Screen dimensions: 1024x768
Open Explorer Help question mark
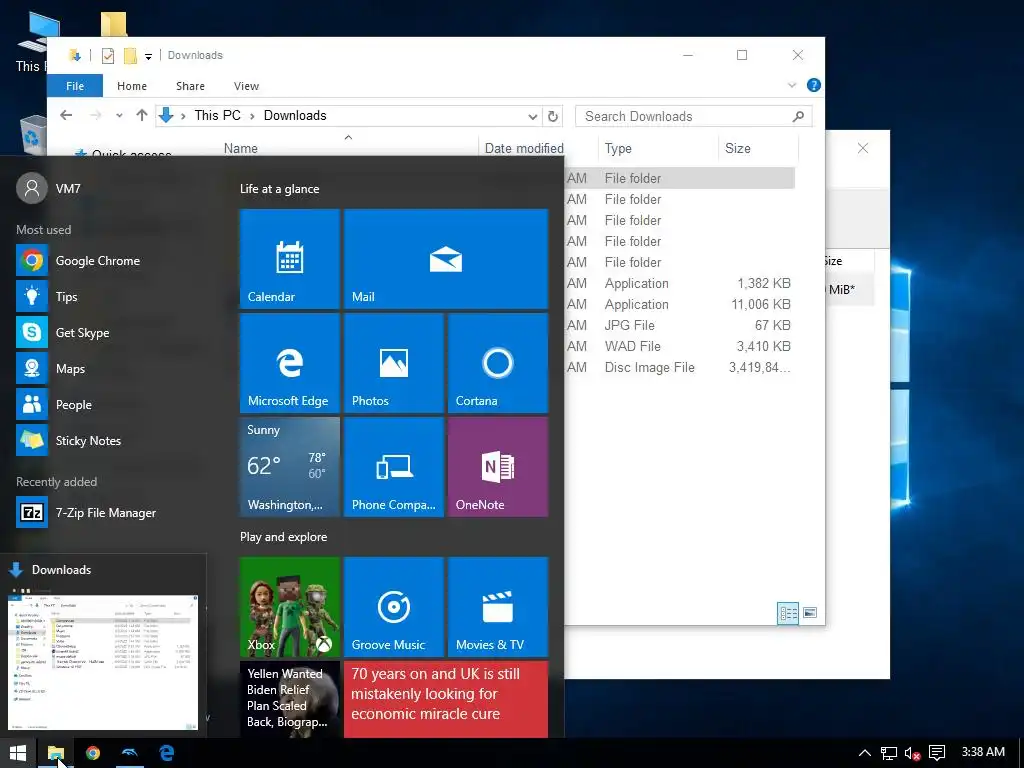814,86
